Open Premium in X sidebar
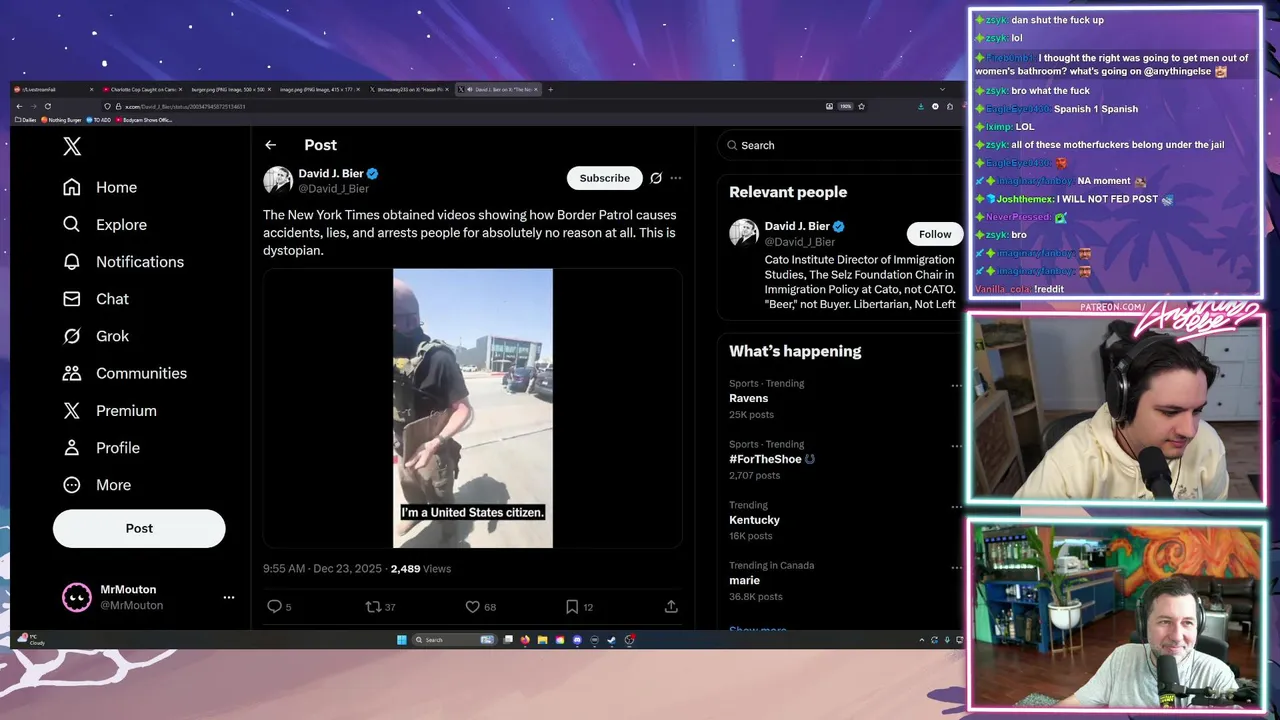Viewport: 1280px width, 720px height. [109, 411]
